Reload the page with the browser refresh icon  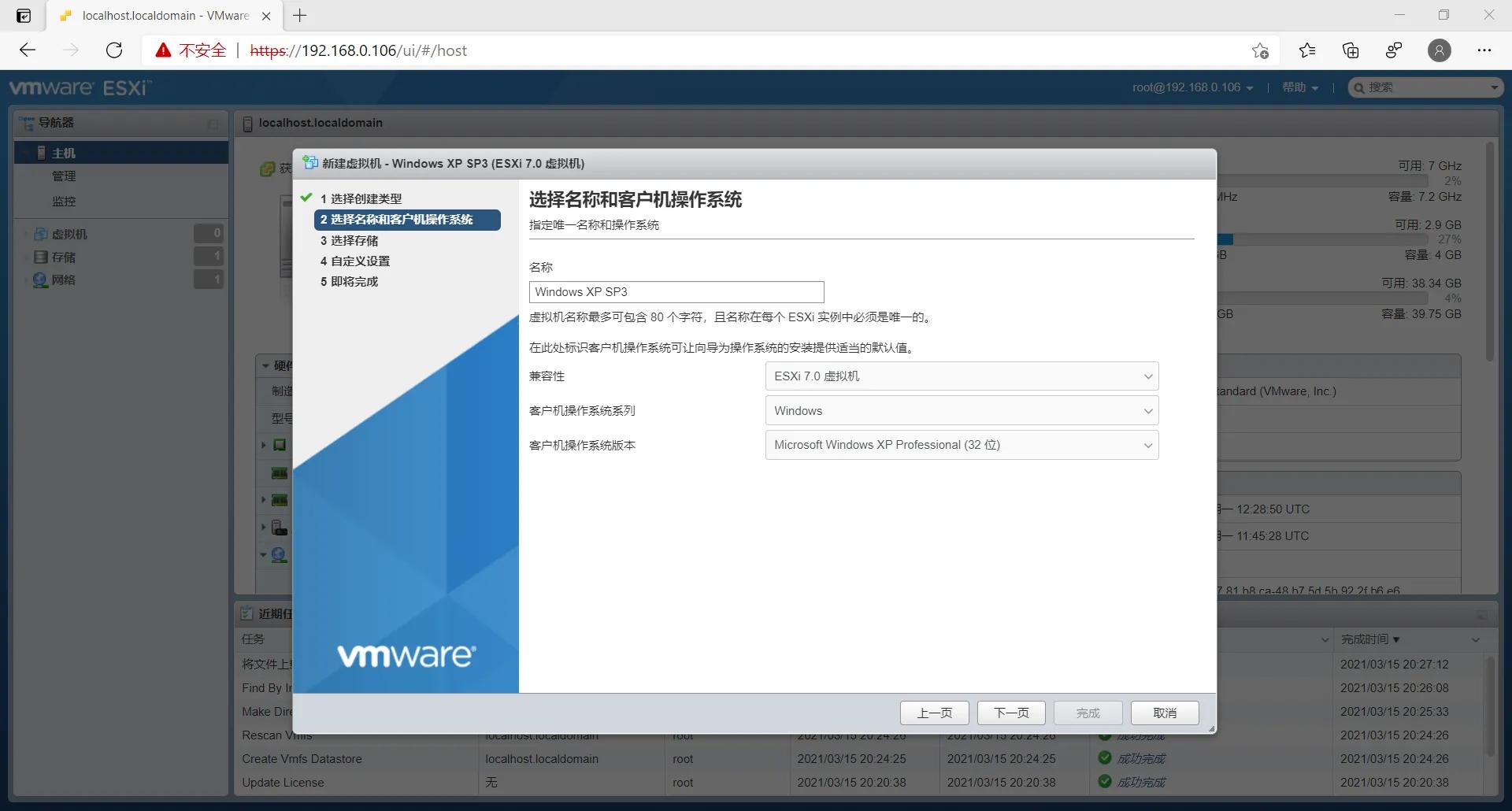point(113,50)
